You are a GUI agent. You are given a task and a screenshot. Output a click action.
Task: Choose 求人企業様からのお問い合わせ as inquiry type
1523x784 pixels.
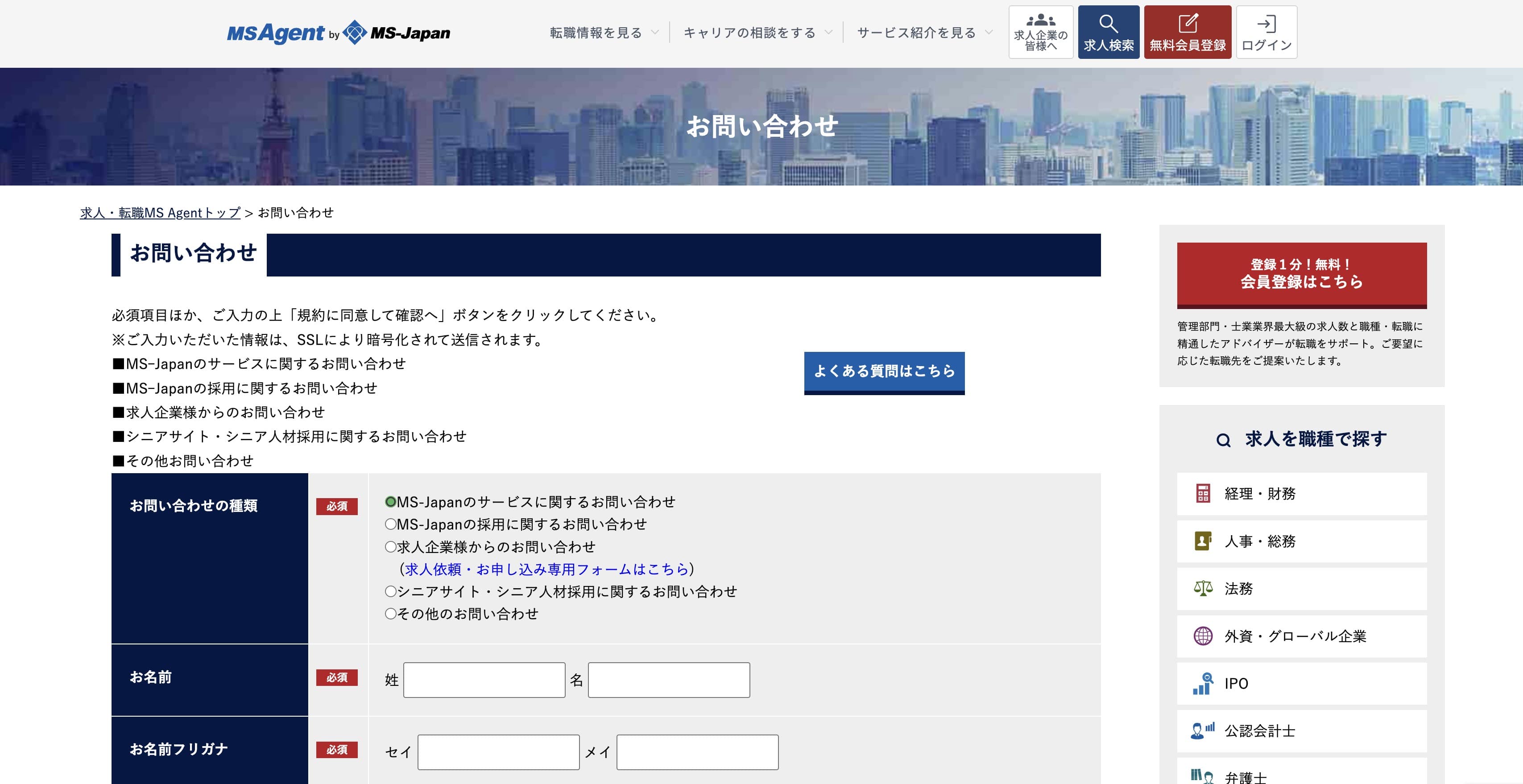click(390, 547)
